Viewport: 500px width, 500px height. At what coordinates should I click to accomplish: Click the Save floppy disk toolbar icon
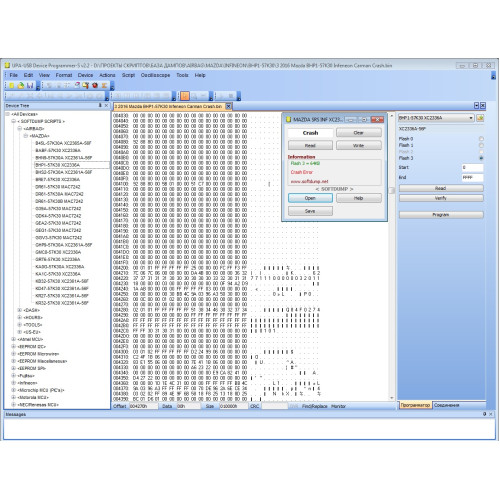click(x=30, y=86)
